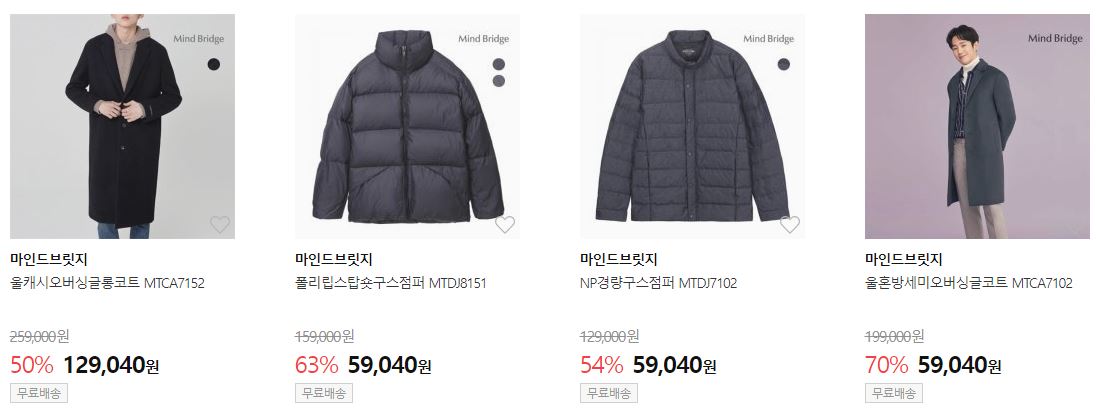Viewport: 1096px width, 417px height.
Task: Pick the navy swatch on MTDJ7102 jacket
Action: 784,64
